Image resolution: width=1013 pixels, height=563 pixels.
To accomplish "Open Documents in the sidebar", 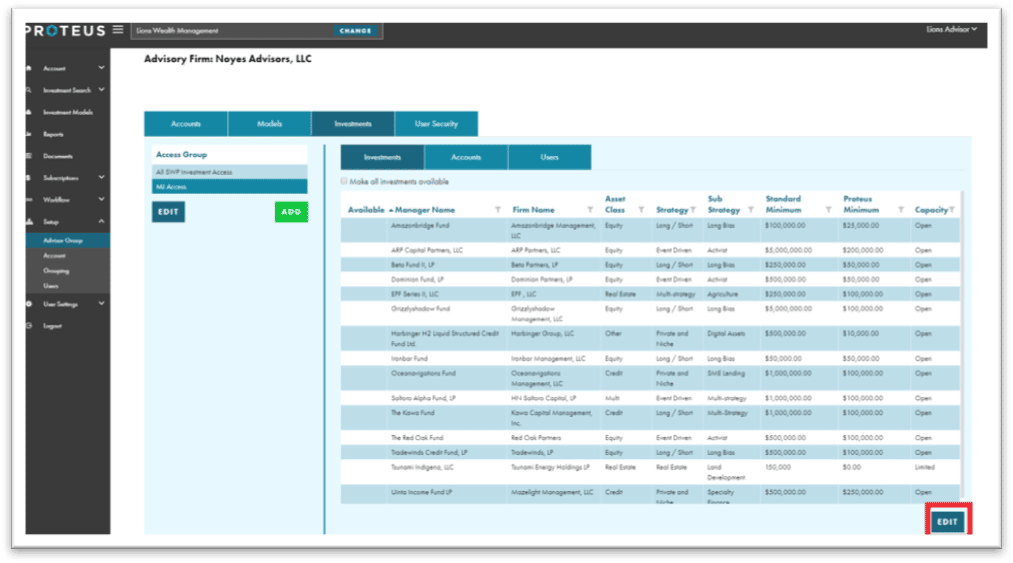I will (57, 156).
